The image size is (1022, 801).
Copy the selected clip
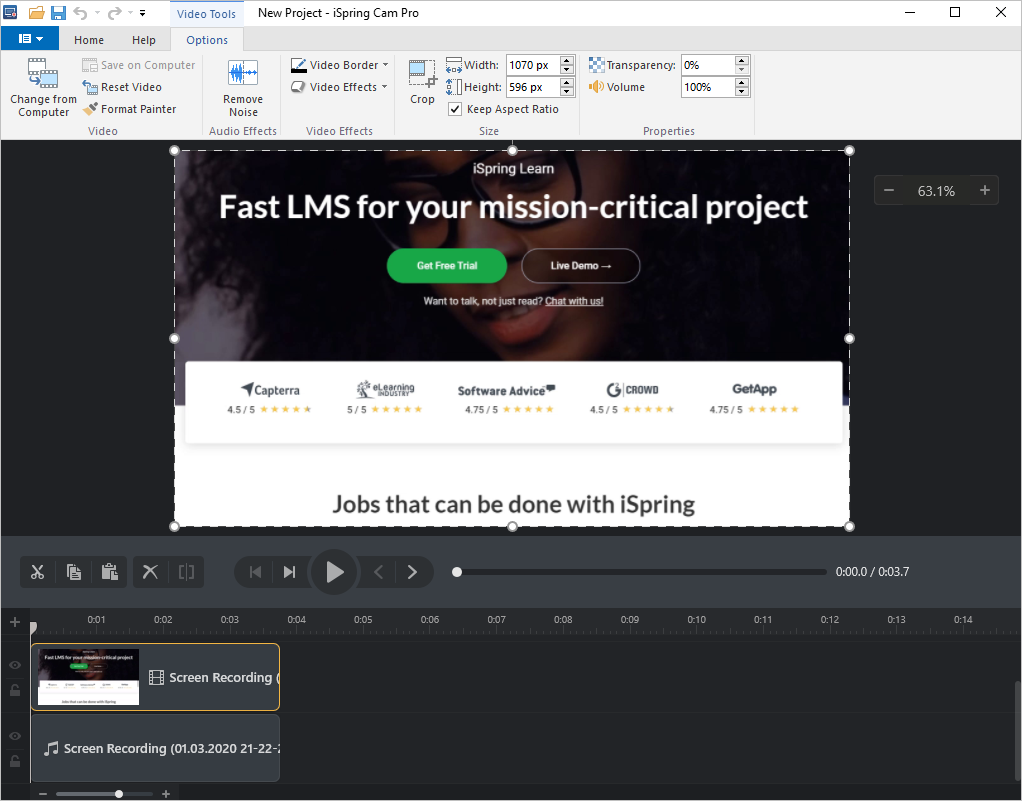click(74, 572)
